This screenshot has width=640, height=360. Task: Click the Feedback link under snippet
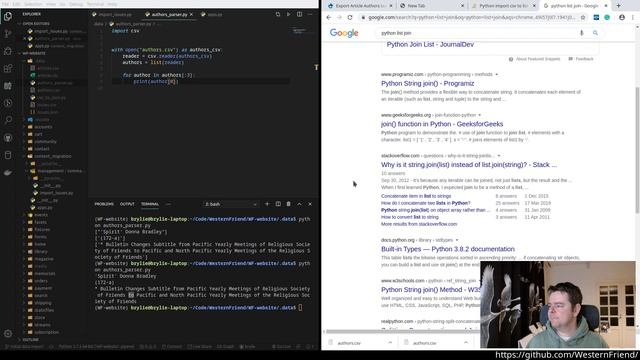(584, 59)
